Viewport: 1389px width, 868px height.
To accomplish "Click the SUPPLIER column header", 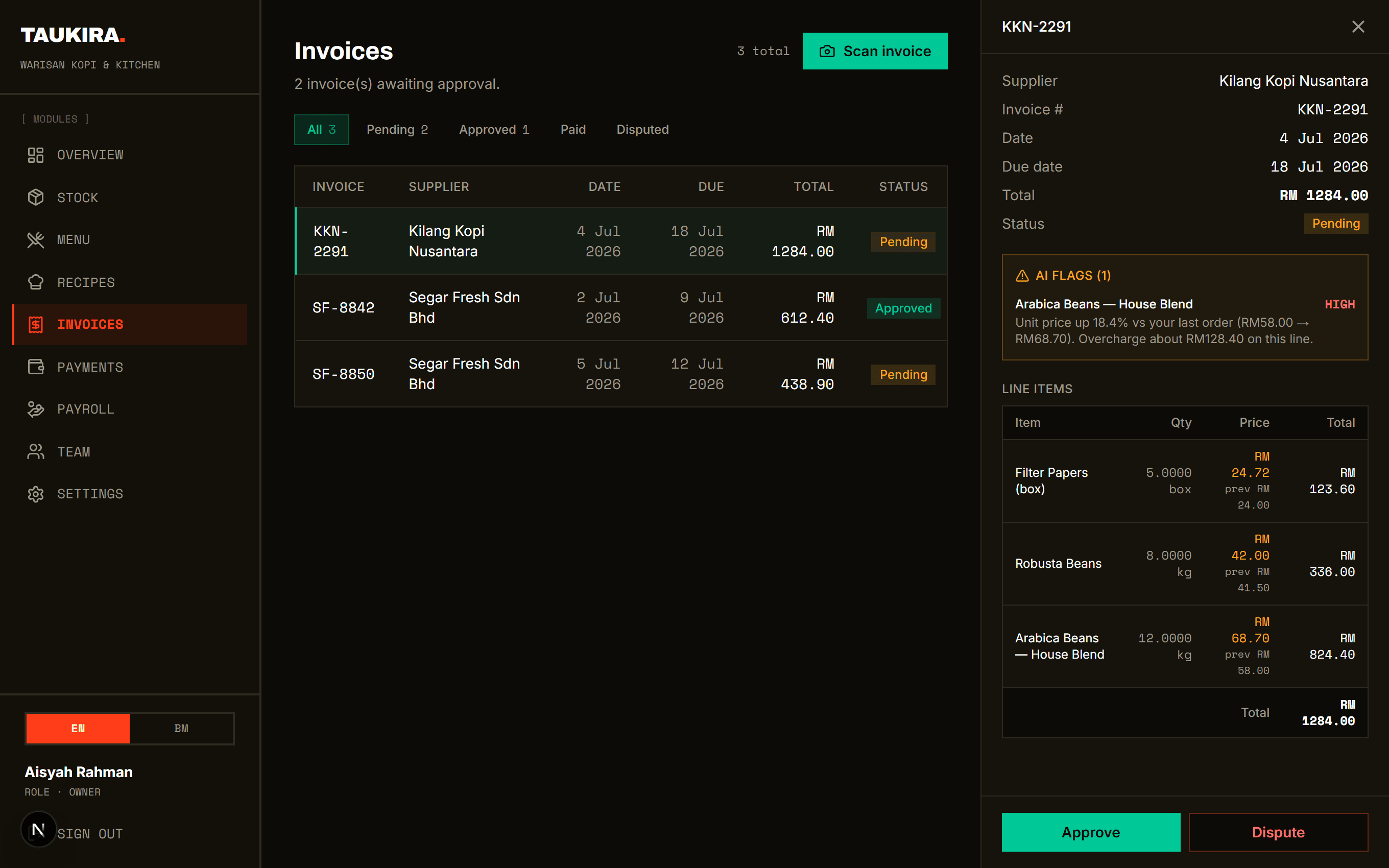I will (439, 186).
